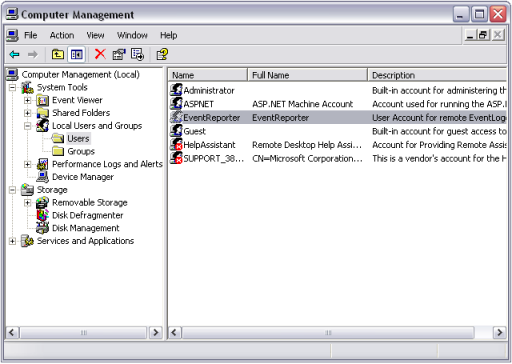
Task: Open the View menu
Action: click(95, 35)
